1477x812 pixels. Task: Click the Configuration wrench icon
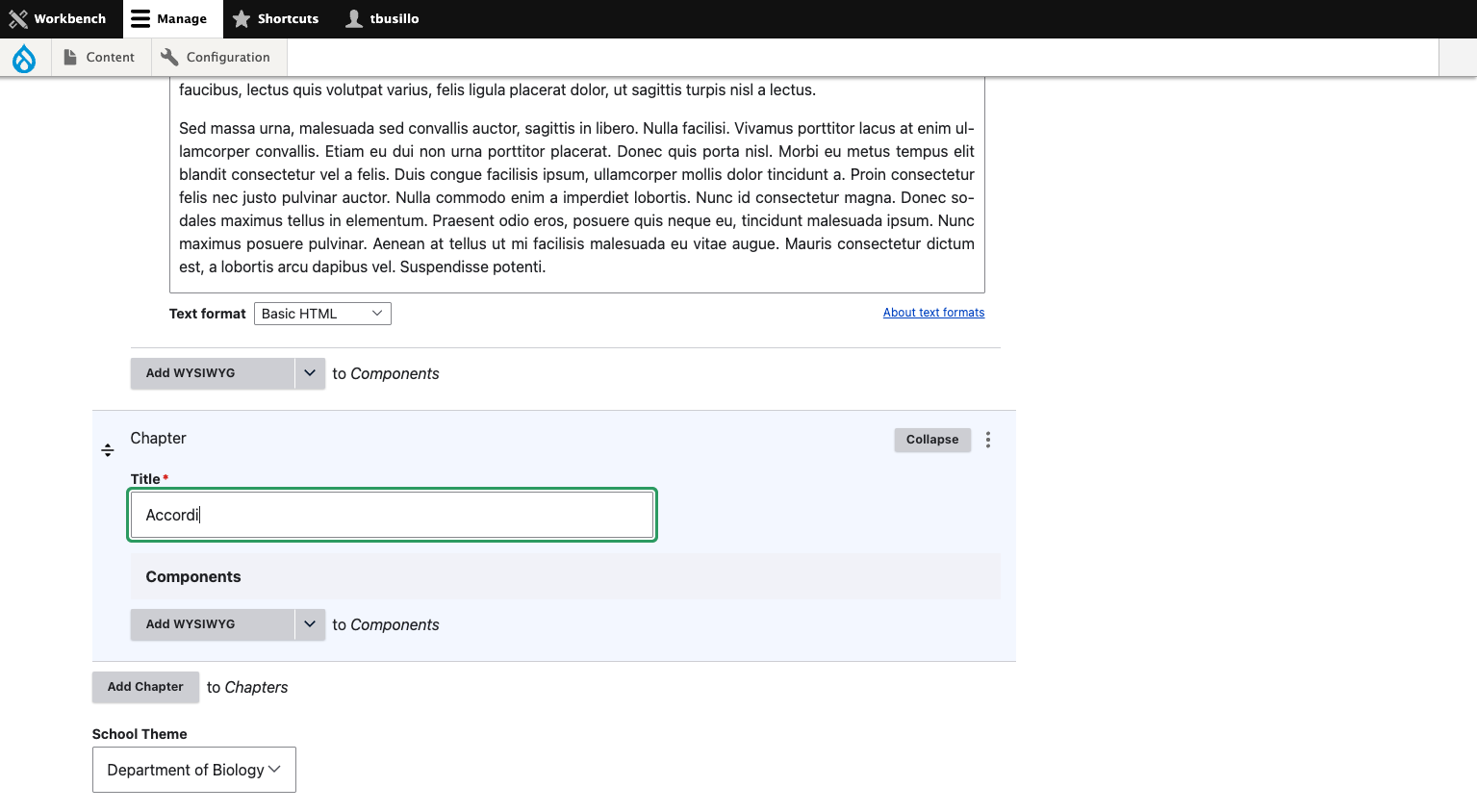(x=169, y=58)
